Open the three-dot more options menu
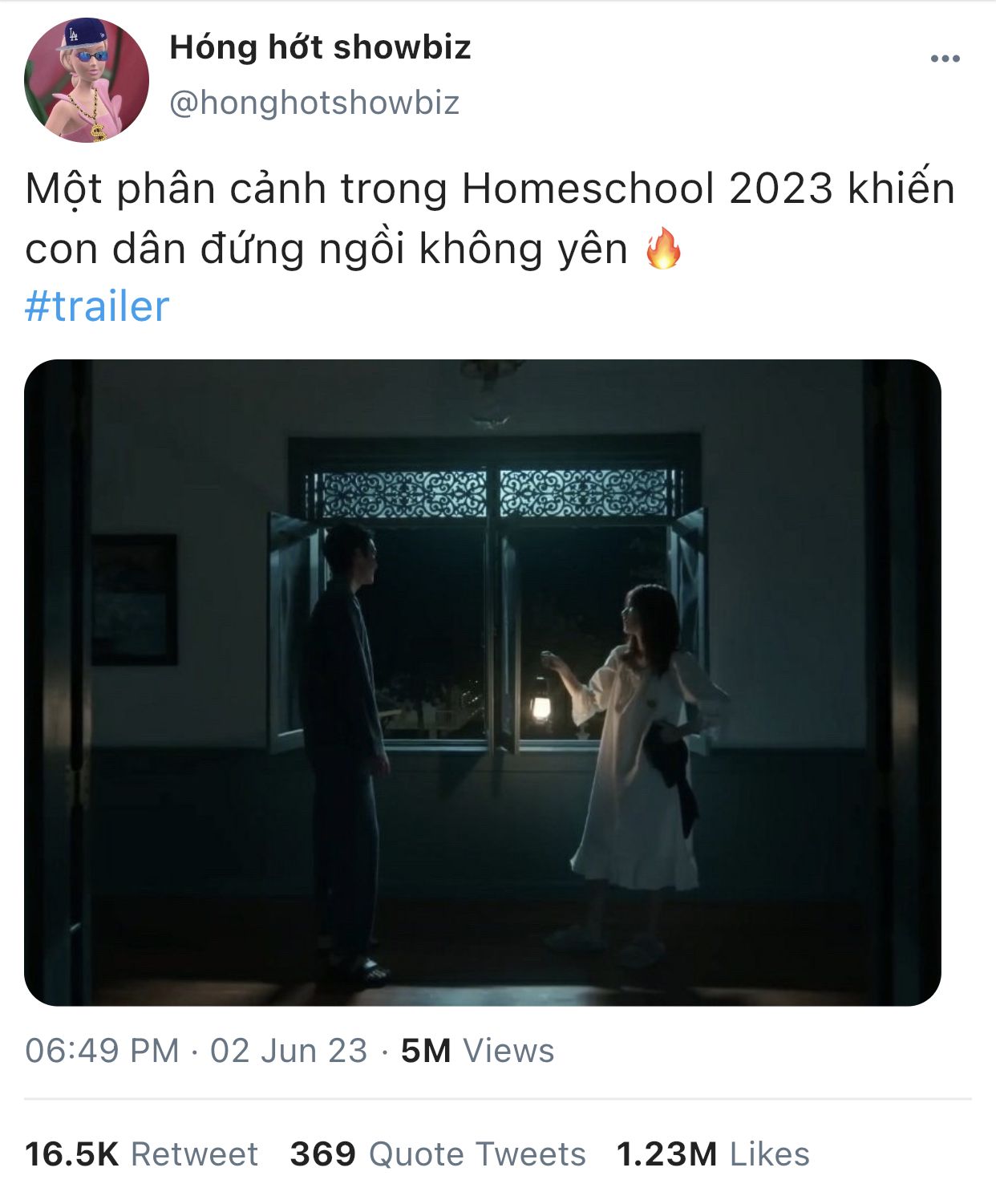Screen dimensions: 996x1204 945,59
